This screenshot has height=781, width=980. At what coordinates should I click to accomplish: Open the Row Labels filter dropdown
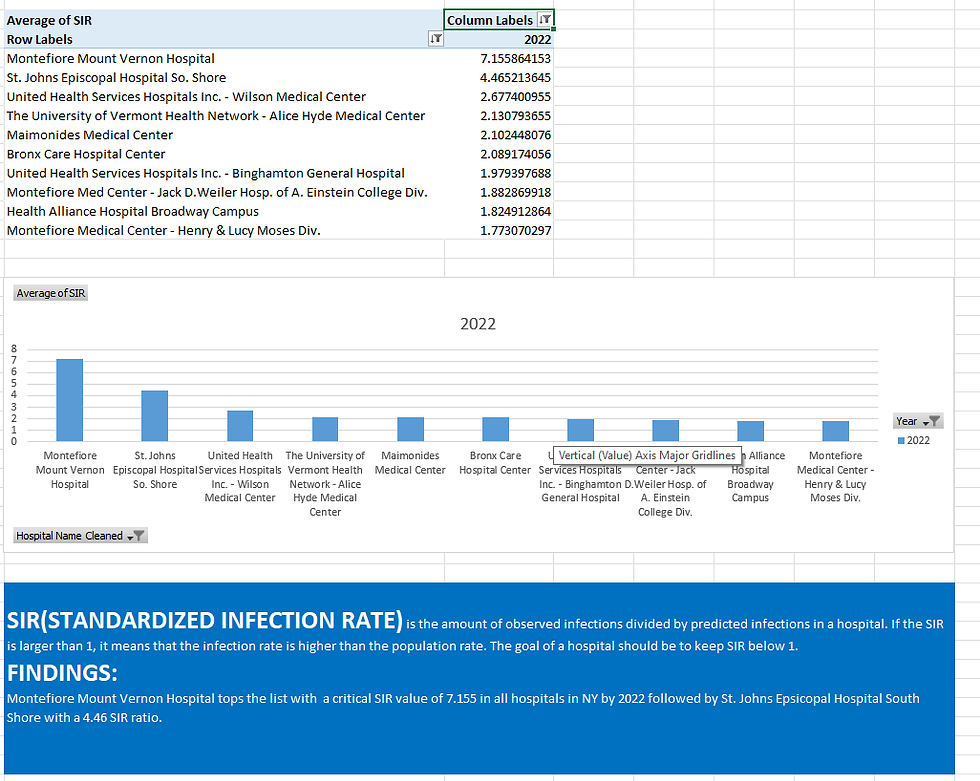pyautogui.click(x=436, y=39)
